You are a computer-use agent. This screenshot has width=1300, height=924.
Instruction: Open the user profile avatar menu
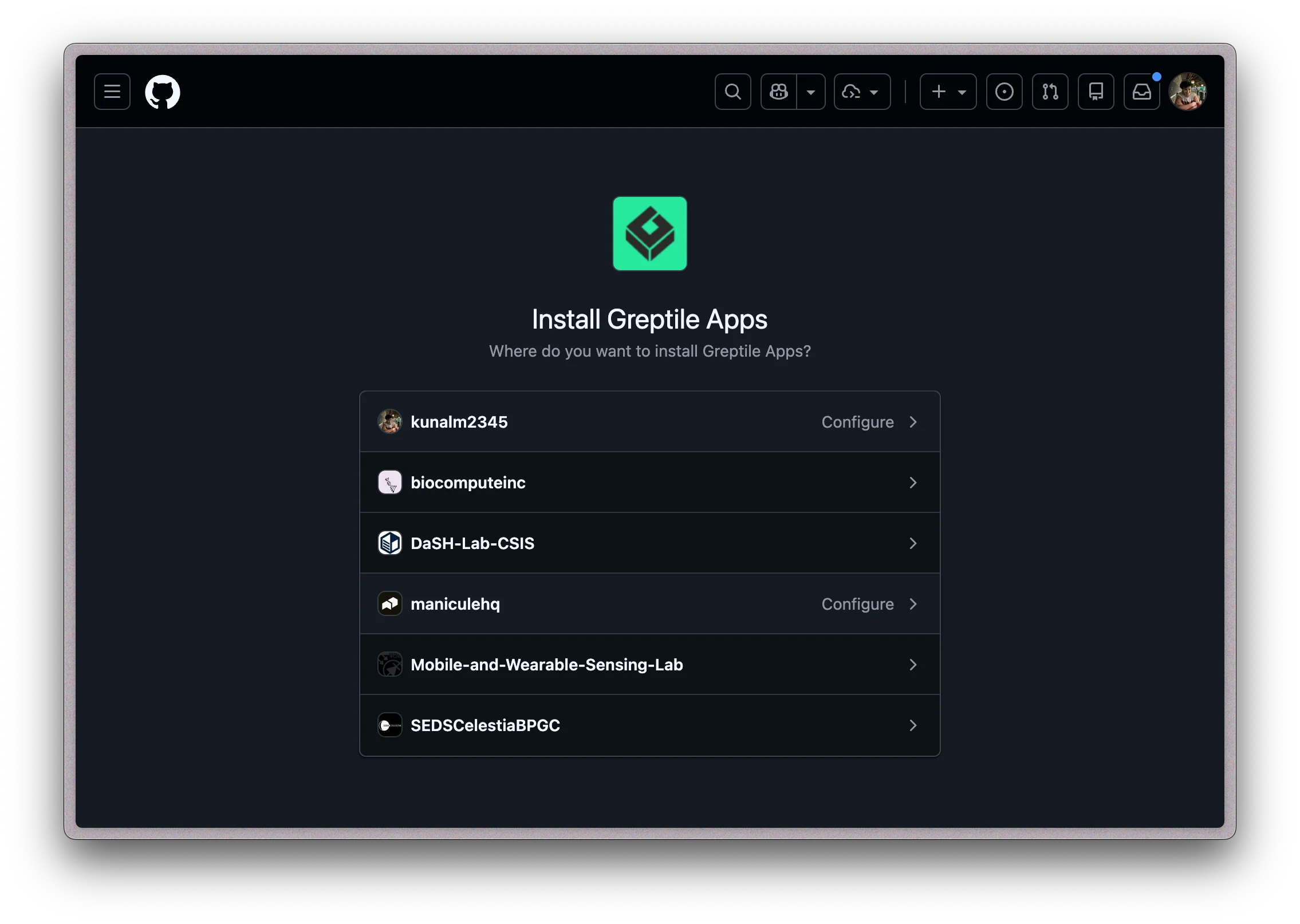pyautogui.click(x=1188, y=92)
